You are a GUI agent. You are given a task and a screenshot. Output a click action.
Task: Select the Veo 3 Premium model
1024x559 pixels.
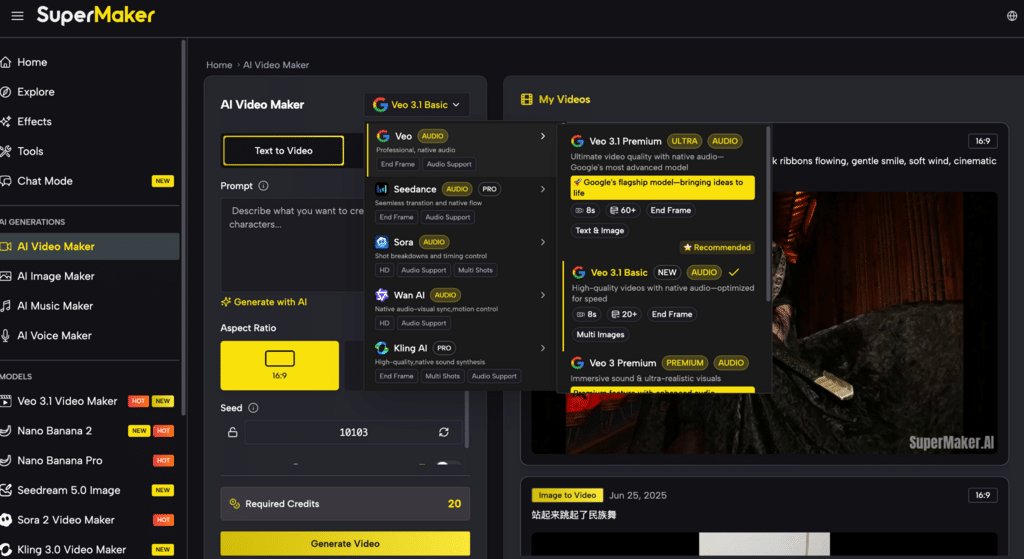(622, 363)
